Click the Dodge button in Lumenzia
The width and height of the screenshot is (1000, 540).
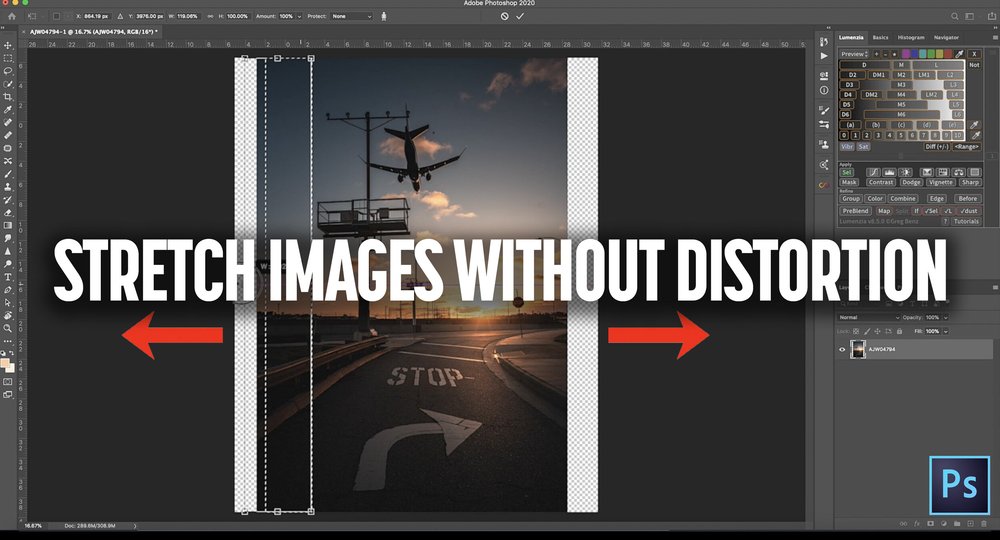(x=911, y=182)
